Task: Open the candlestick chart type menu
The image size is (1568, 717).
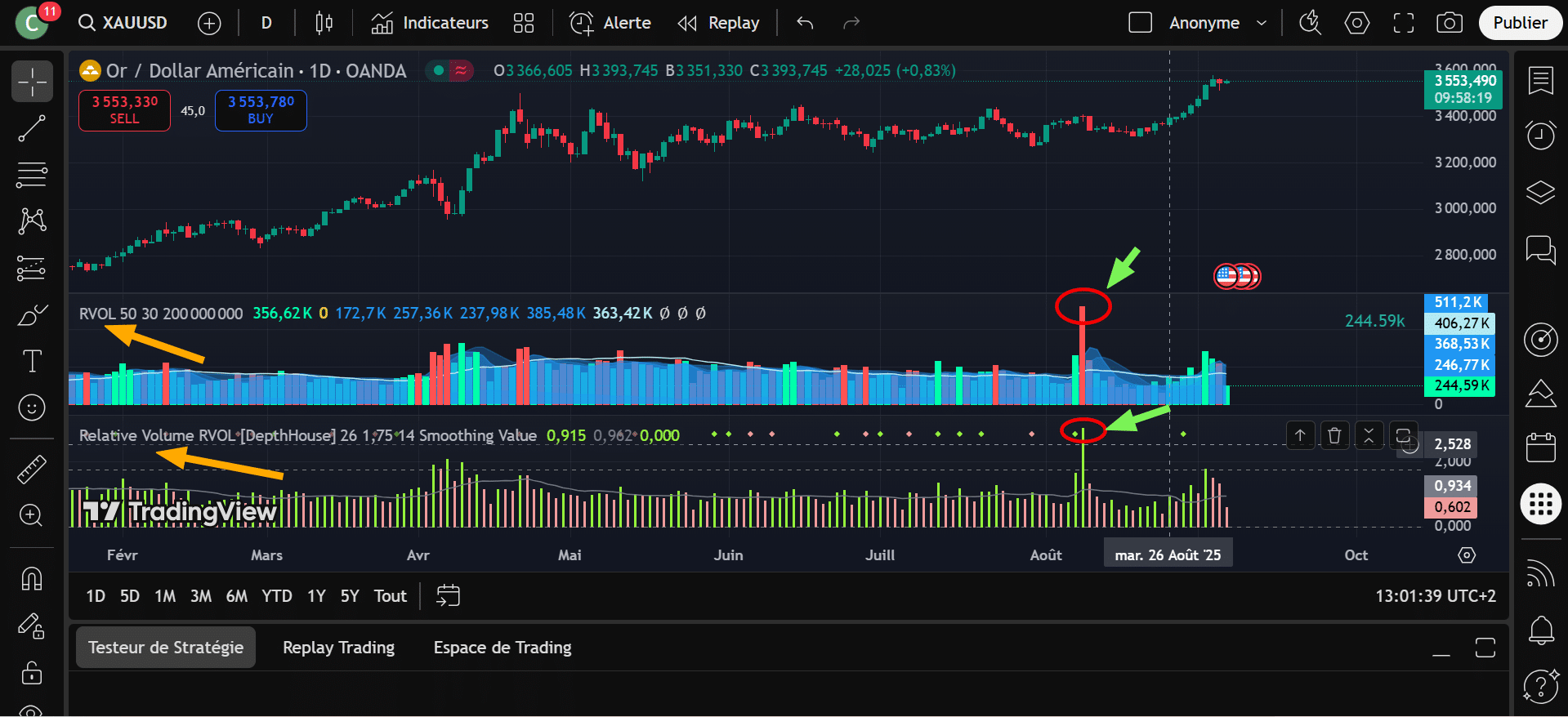Action: (324, 23)
